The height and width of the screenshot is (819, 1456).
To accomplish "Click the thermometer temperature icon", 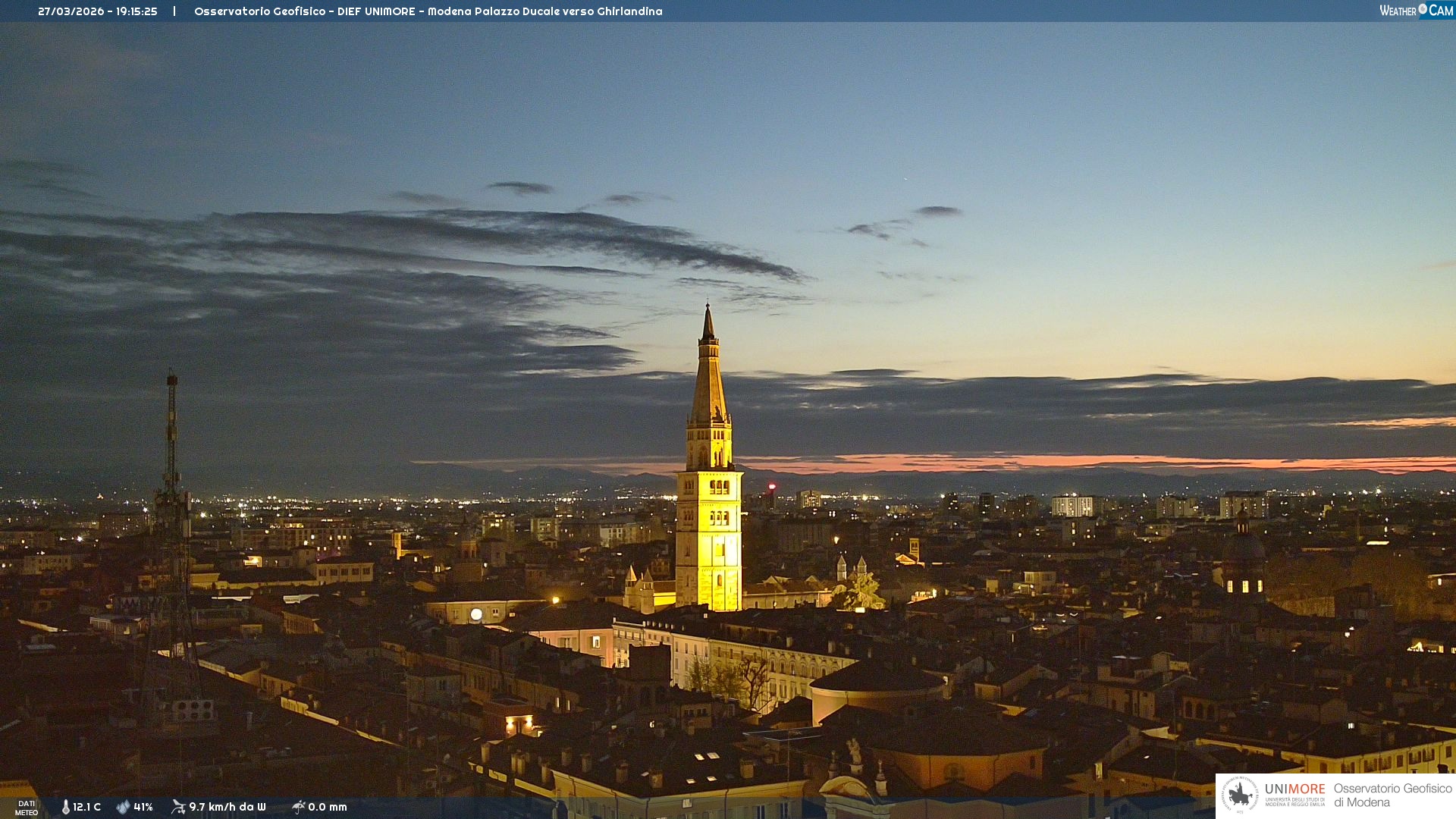I will (65, 807).
